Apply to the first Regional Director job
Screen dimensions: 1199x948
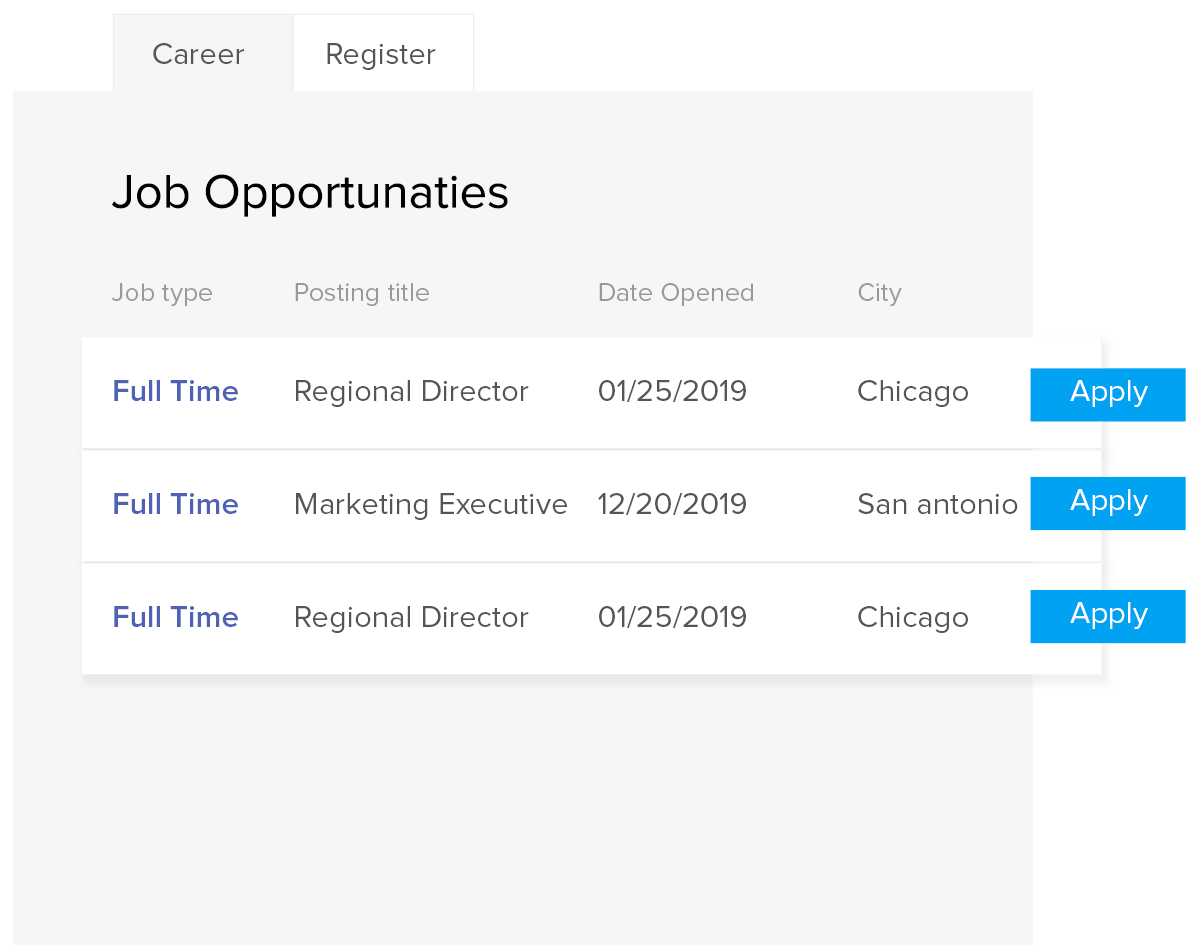tap(1108, 393)
